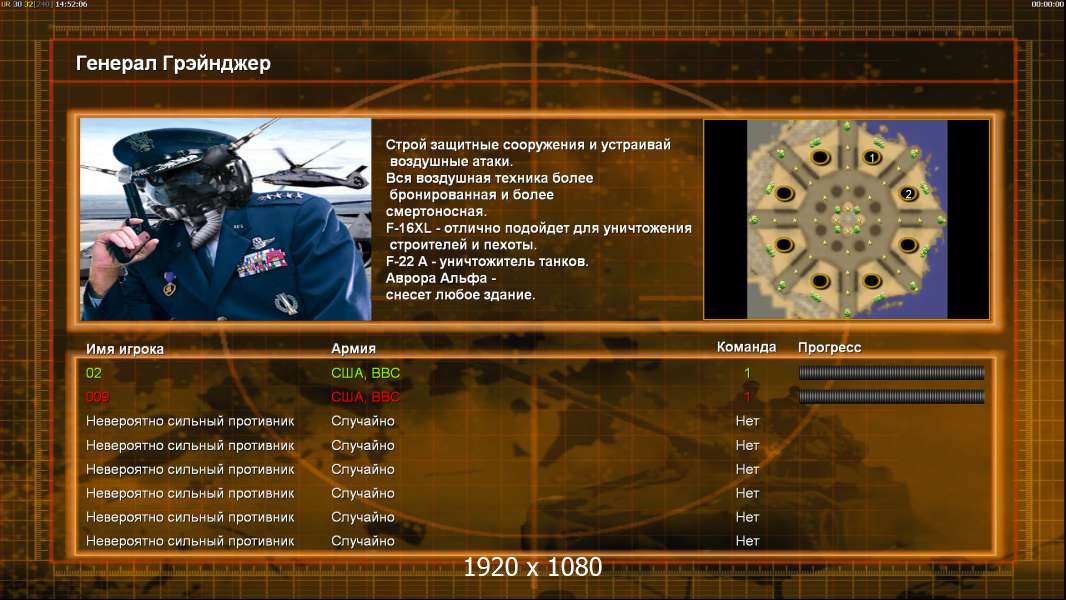The image size is (1066, 600).
Task: Pick the empty start slot left of marker 1
Action: pyautogui.click(x=821, y=158)
